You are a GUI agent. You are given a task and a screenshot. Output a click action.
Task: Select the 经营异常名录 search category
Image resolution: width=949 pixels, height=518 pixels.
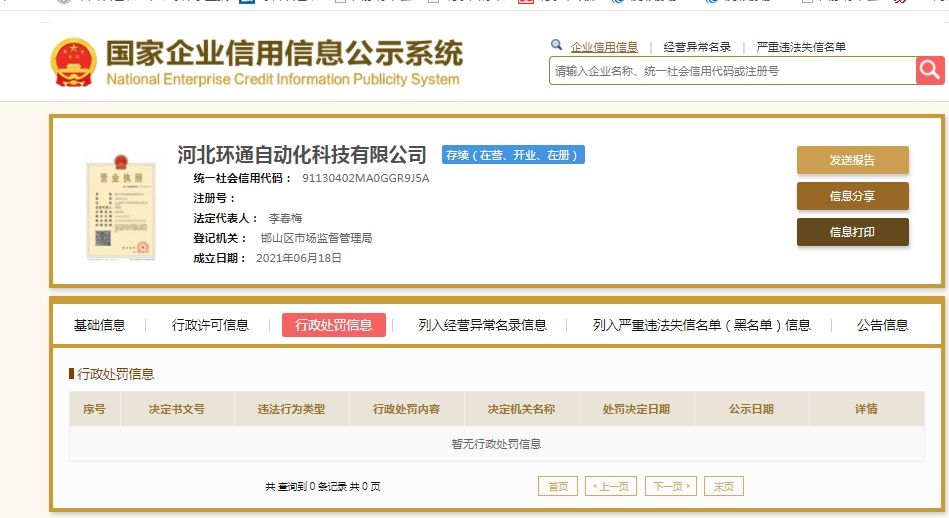(x=697, y=47)
